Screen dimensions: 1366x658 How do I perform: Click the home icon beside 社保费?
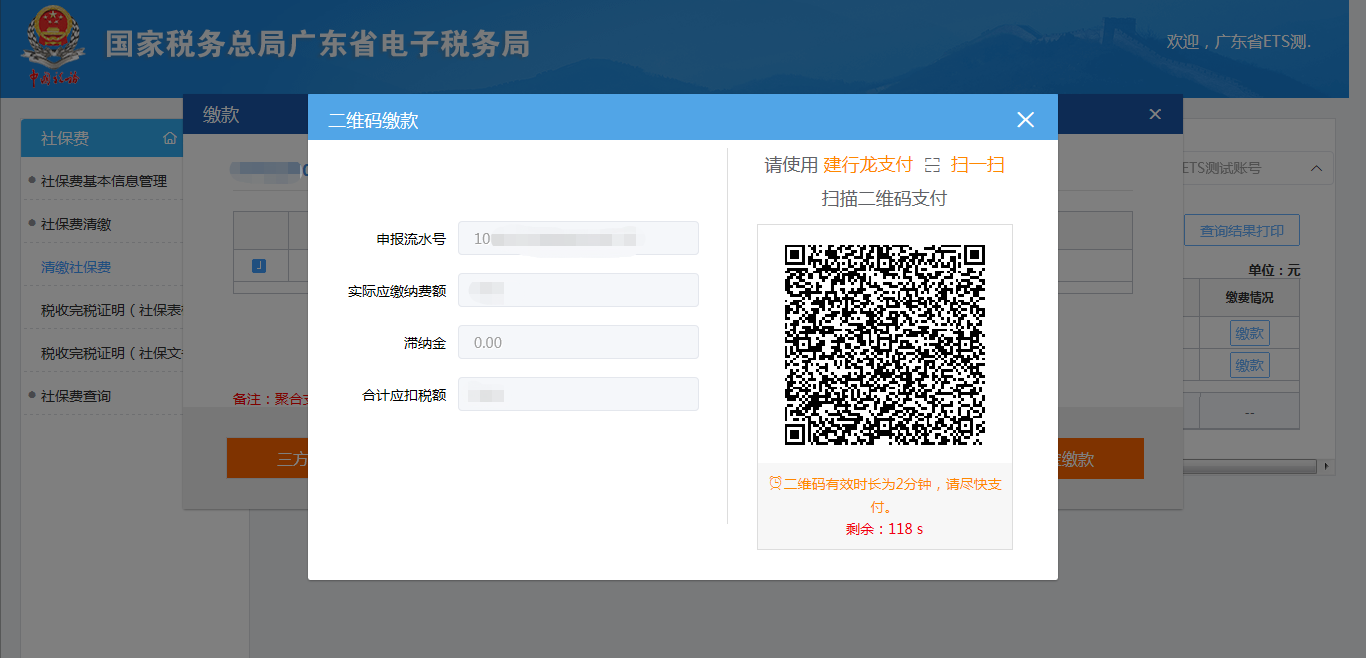coord(170,138)
